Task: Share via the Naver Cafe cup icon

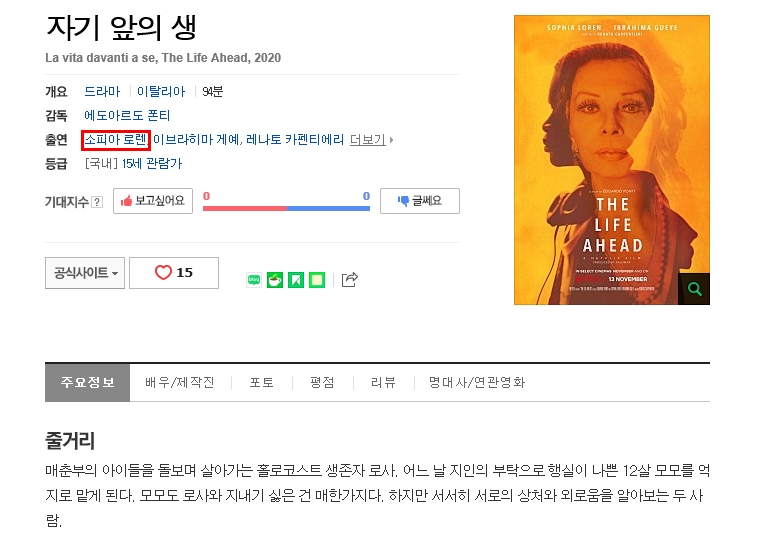Action: click(275, 280)
